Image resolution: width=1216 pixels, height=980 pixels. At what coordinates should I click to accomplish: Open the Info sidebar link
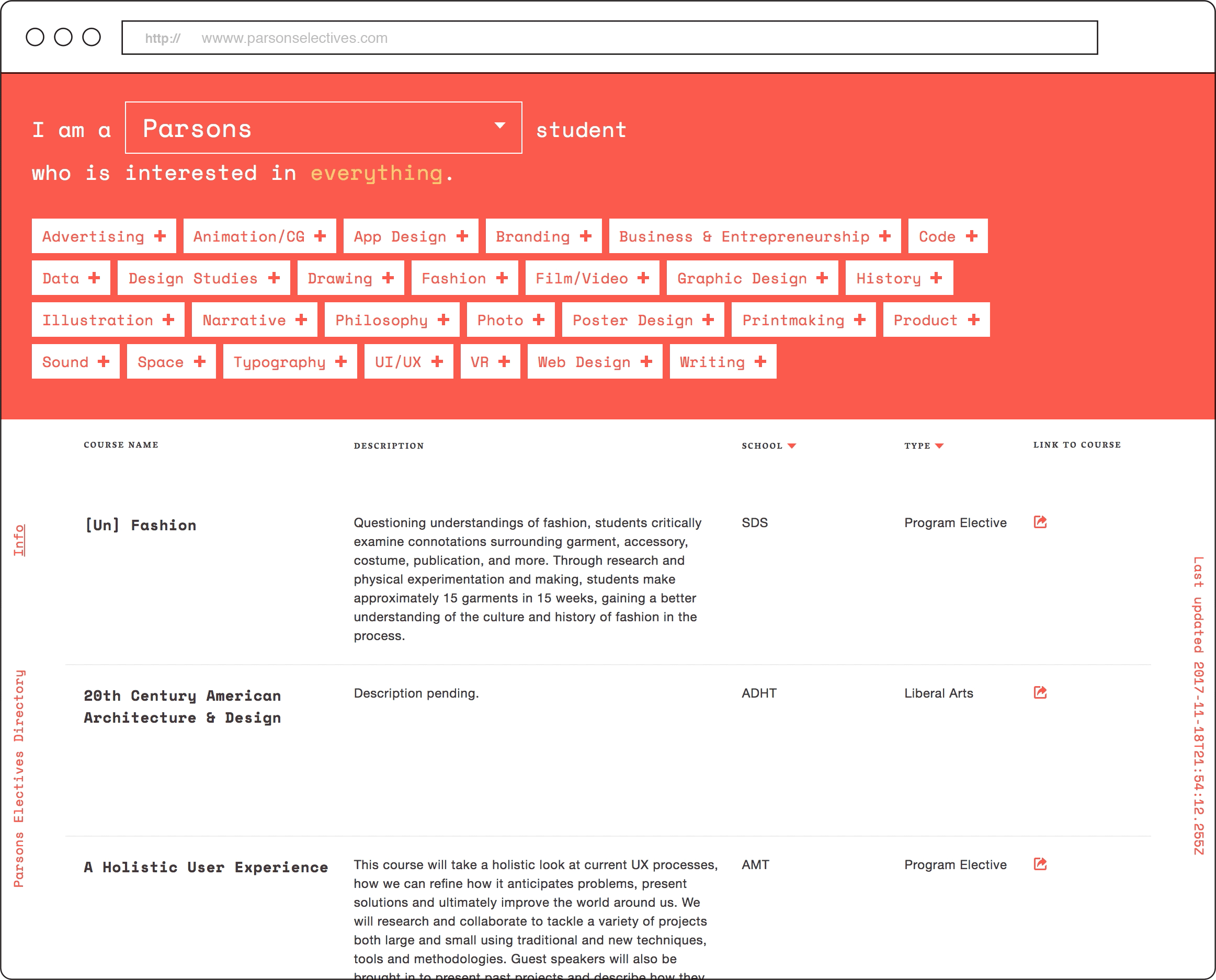[19, 540]
